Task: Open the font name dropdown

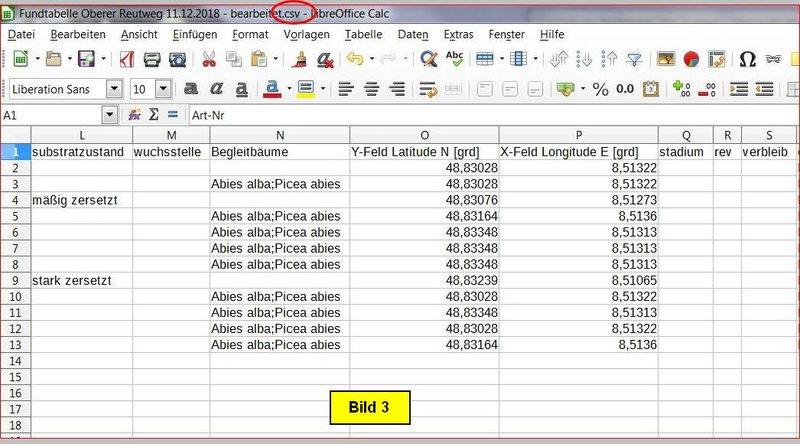Action: pyautogui.click(x=114, y=89)
